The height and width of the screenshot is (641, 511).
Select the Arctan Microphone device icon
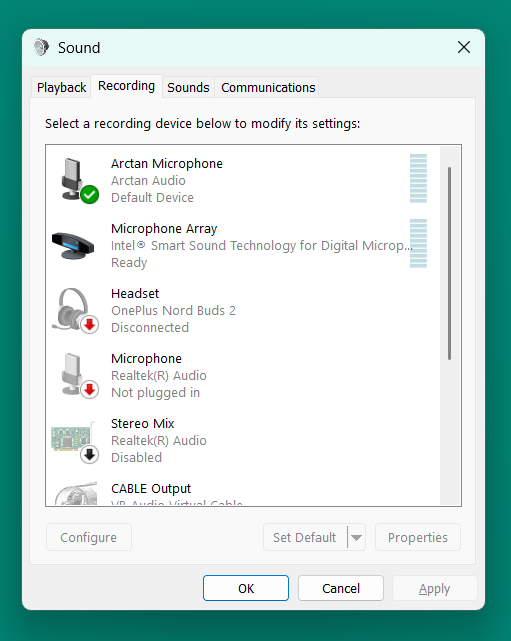point(80,180)
